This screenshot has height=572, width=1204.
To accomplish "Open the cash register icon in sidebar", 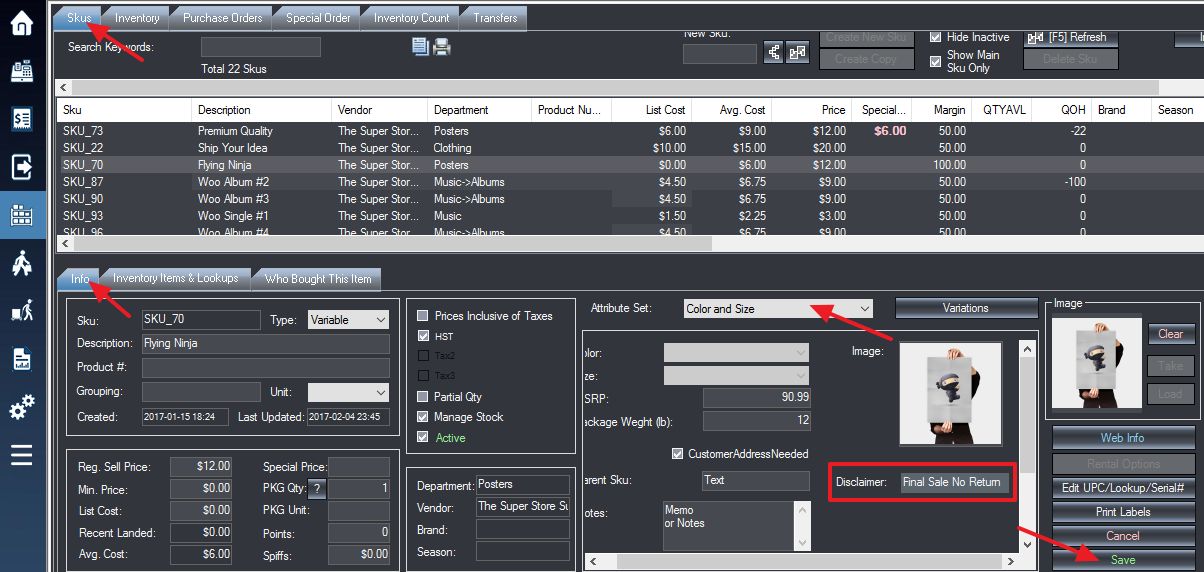I will 22,72.
